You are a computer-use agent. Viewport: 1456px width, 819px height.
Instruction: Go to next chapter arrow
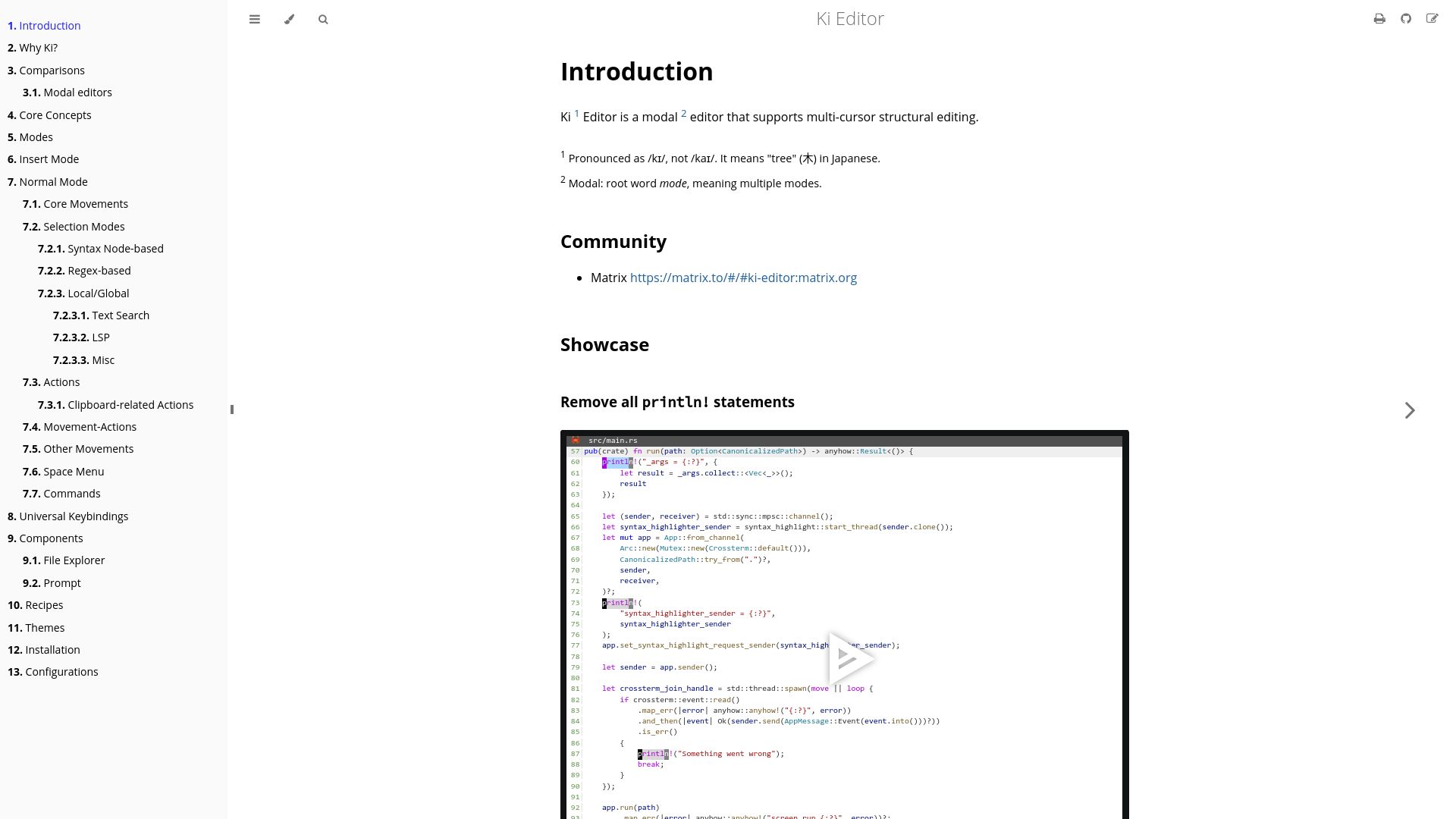[x=1410, y=410]
